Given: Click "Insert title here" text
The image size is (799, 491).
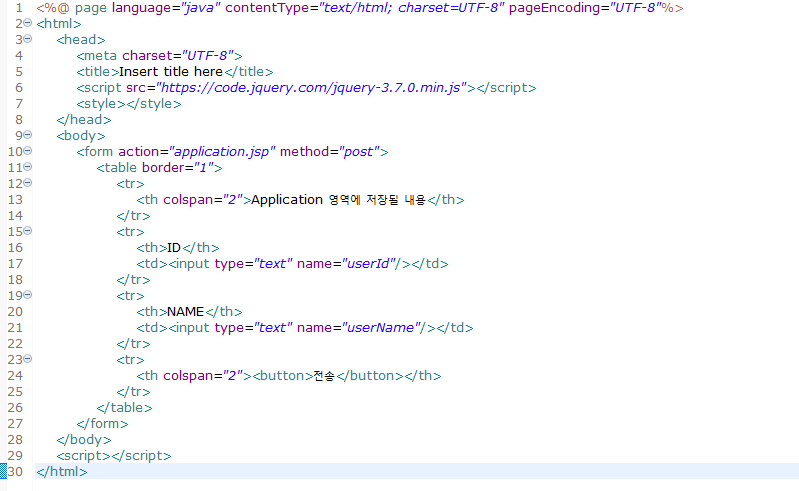Looking at the screenshot, I should point(171,72).
